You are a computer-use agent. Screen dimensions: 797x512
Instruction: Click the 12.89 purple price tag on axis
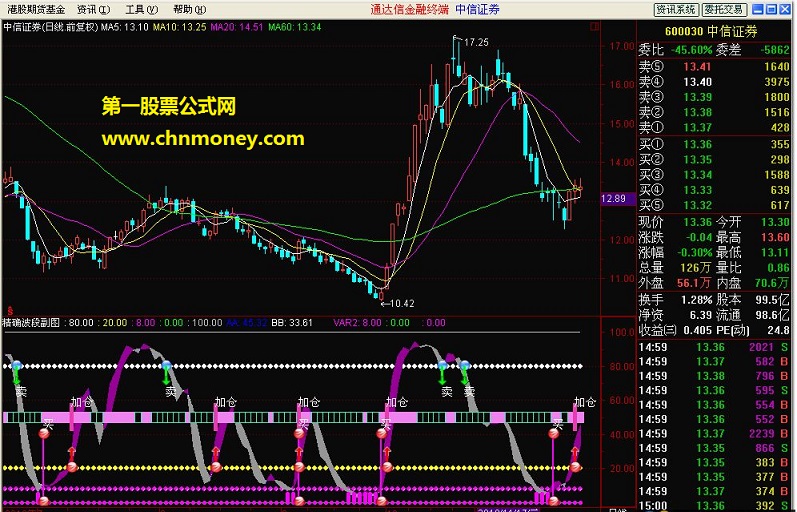pos(618,199)
